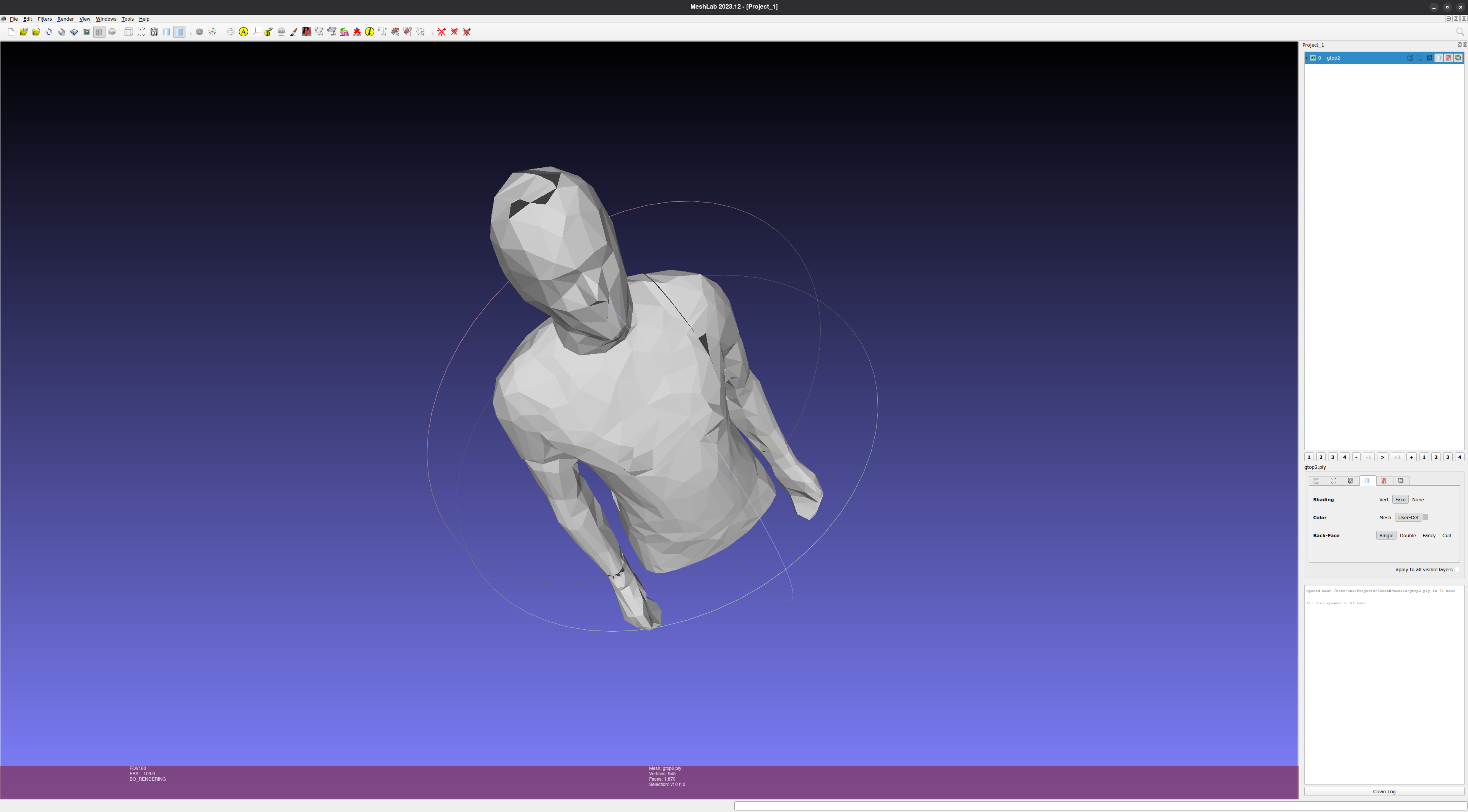The height and width of the screenshot is (812, 1468).
Task: Switch to points render settings tab
Action: [x=1333, y=481]
